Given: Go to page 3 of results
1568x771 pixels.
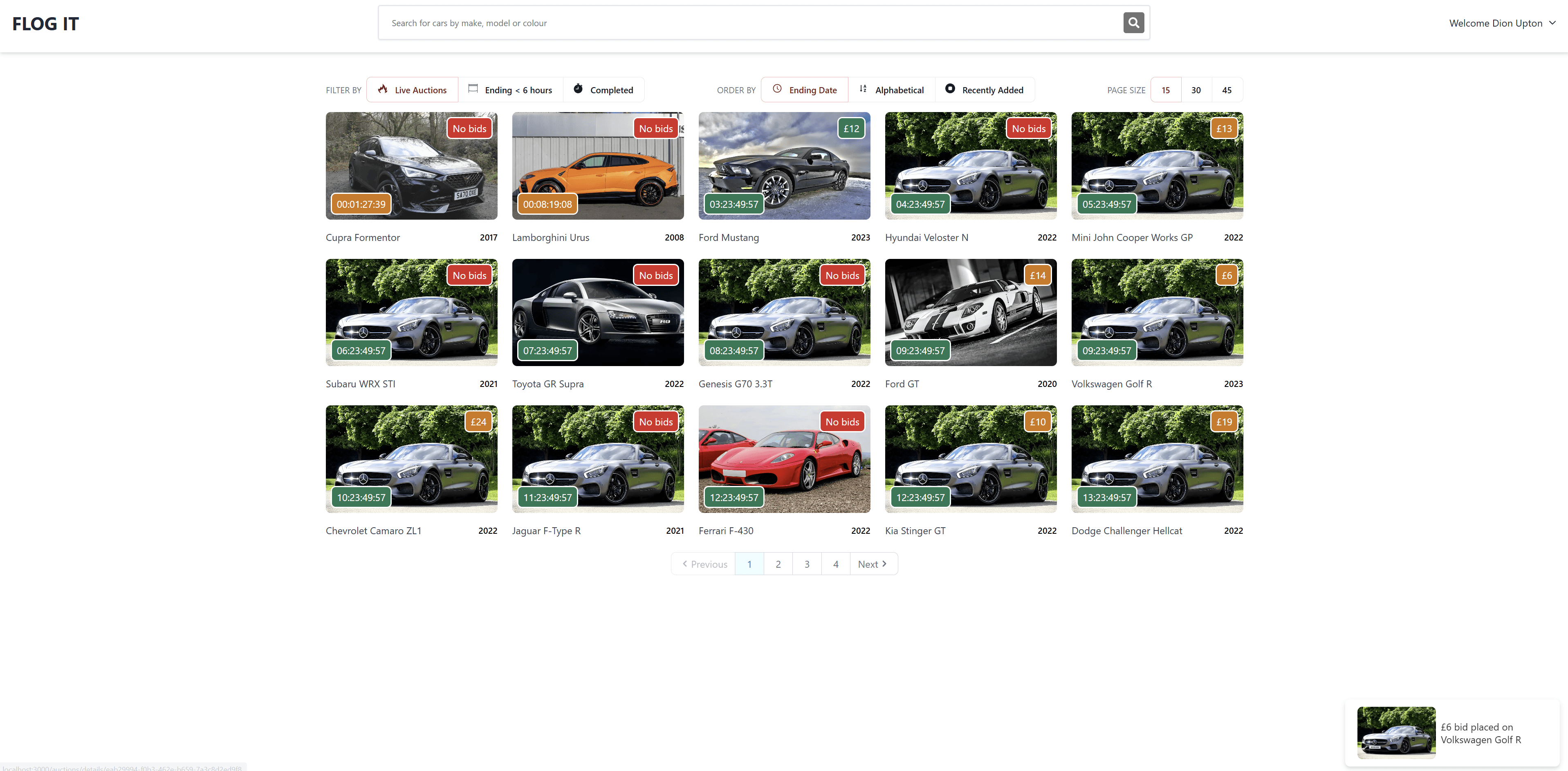Looking at the screenshot, I should pyautogui.click(x=807, y=564).
